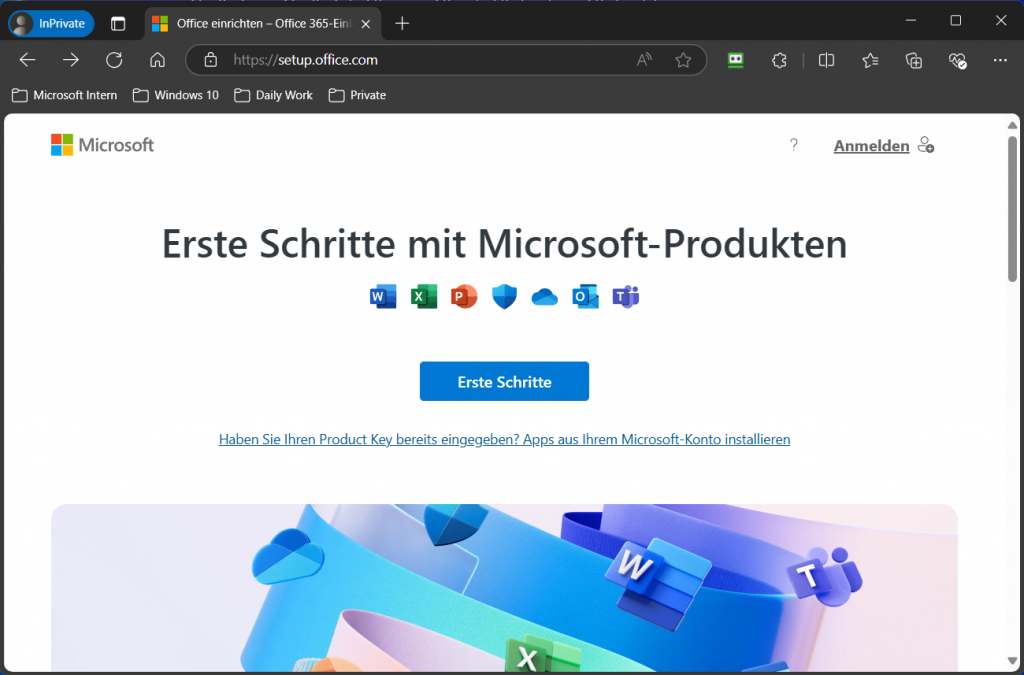
Task: Click the Anmelden sign-in link
Action: [871, 146]
